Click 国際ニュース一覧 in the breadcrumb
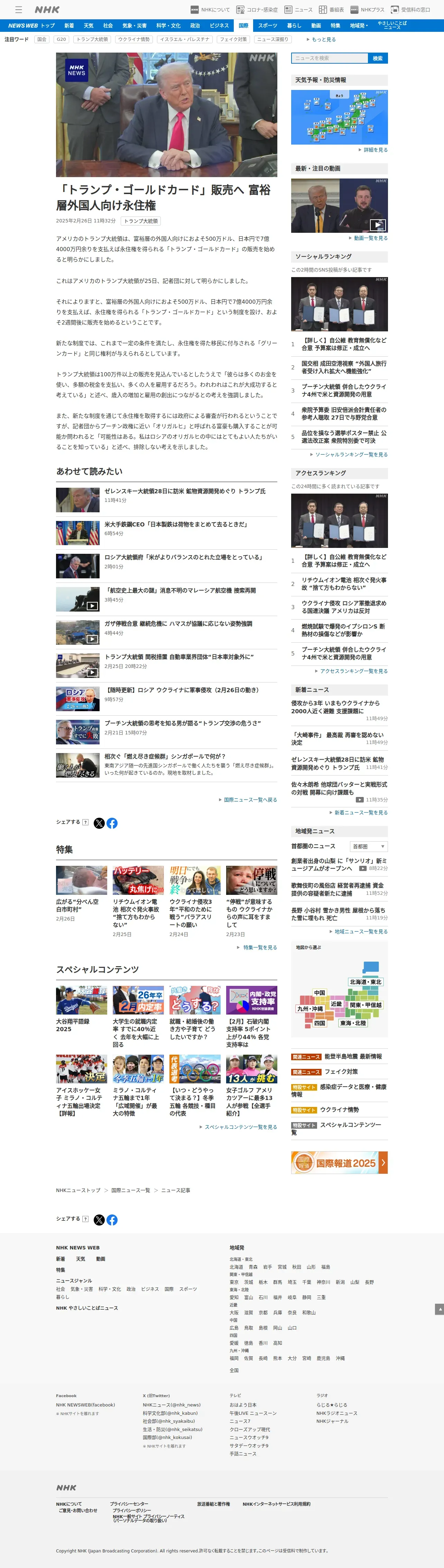Viewport: 444px width, 1568px height. tap(131, 1191)
